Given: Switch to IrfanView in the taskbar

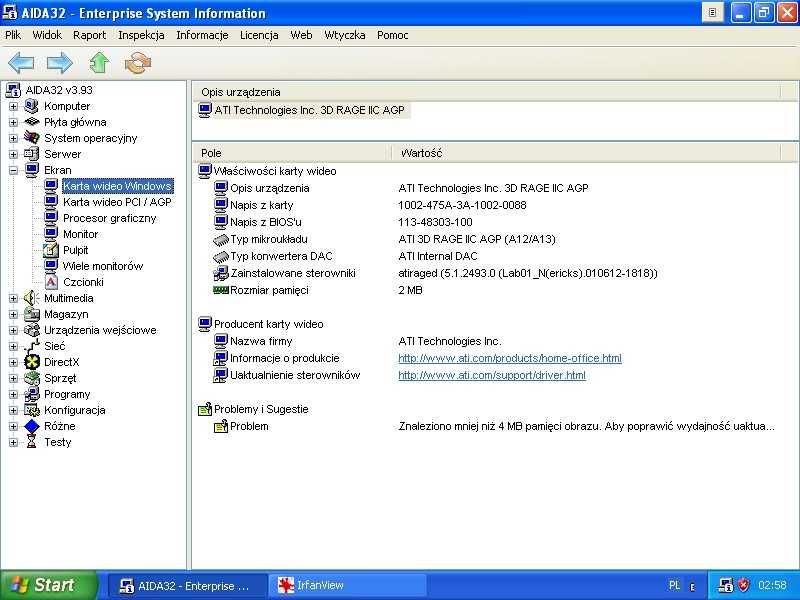Looking at the screenshot, I should point(348,585).
